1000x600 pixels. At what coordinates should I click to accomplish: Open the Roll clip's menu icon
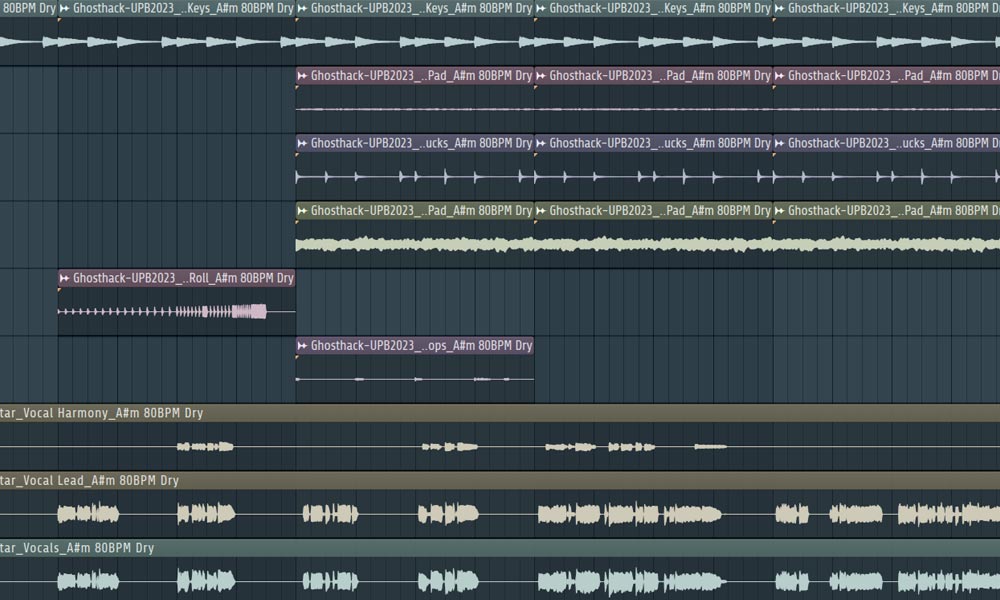point(64,278)
